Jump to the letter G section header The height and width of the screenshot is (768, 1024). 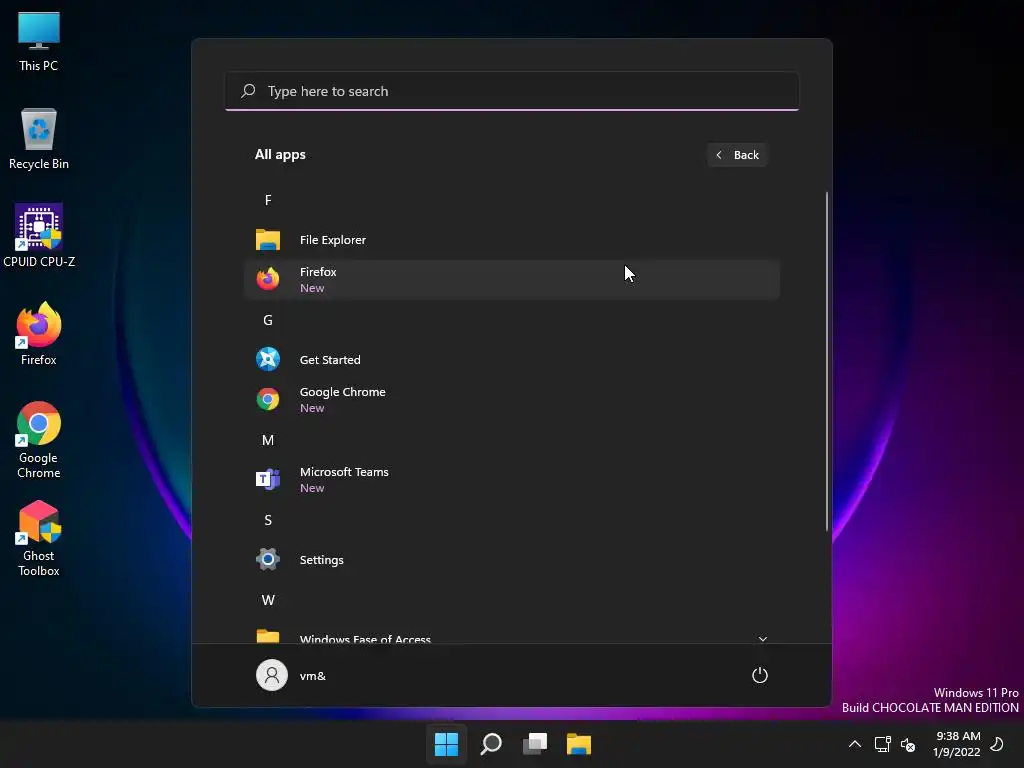pyautogui.click(x=268, y=320)
